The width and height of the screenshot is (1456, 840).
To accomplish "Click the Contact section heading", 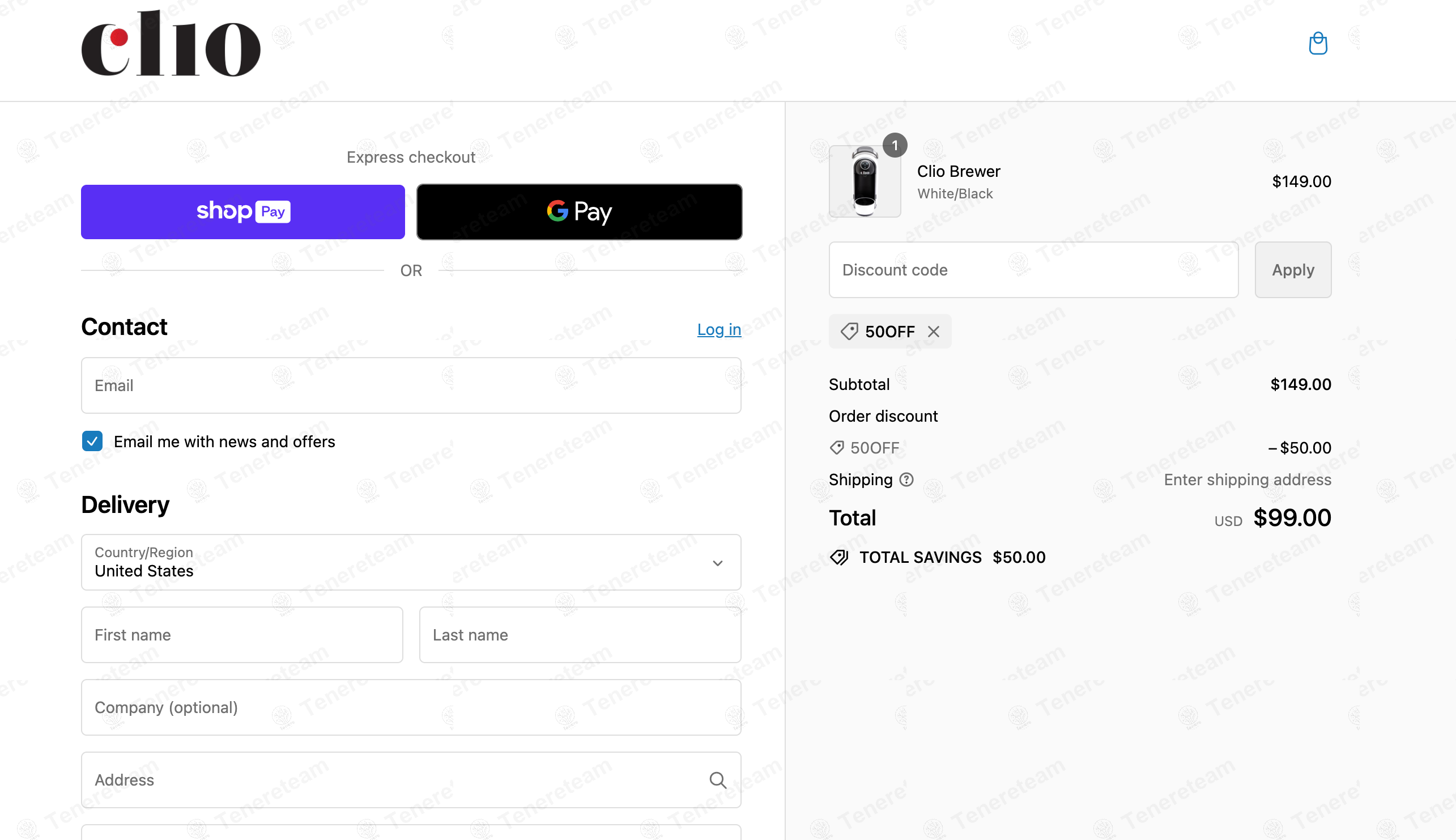I will point(124,327).
